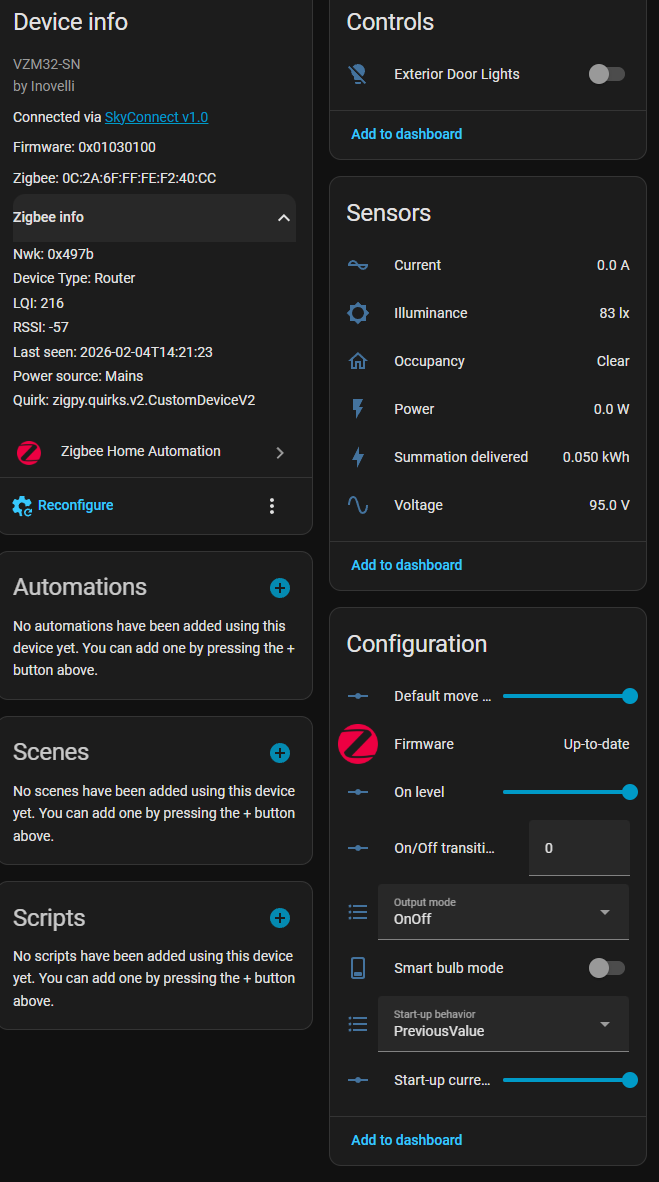
Task: Click the Illuminance sensor icon
Action: 358,313
